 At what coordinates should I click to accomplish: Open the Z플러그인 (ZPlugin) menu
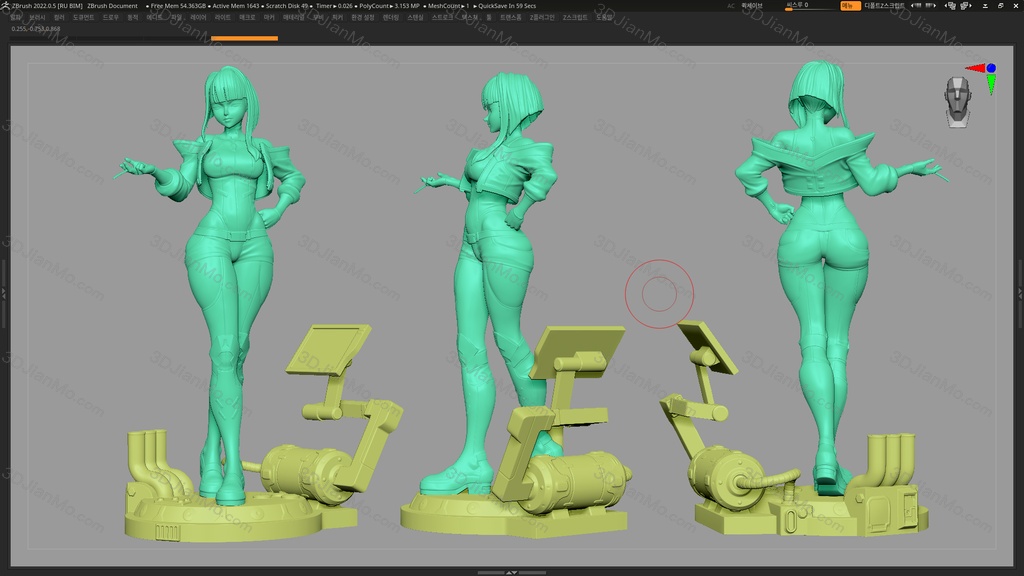[x=542, y=17]
